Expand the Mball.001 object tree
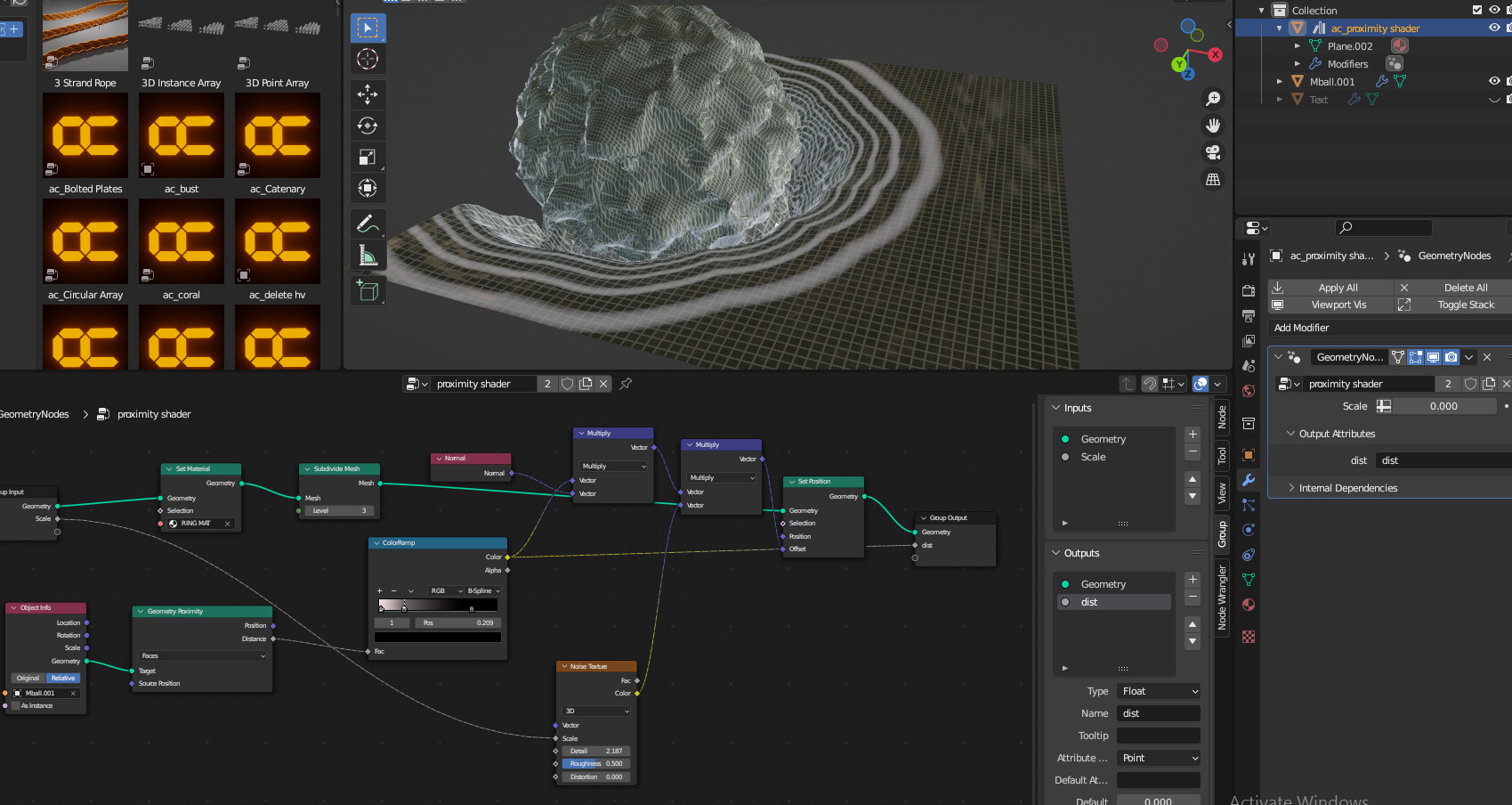This screenshot has width=1512, height=805. point(1280,81)
